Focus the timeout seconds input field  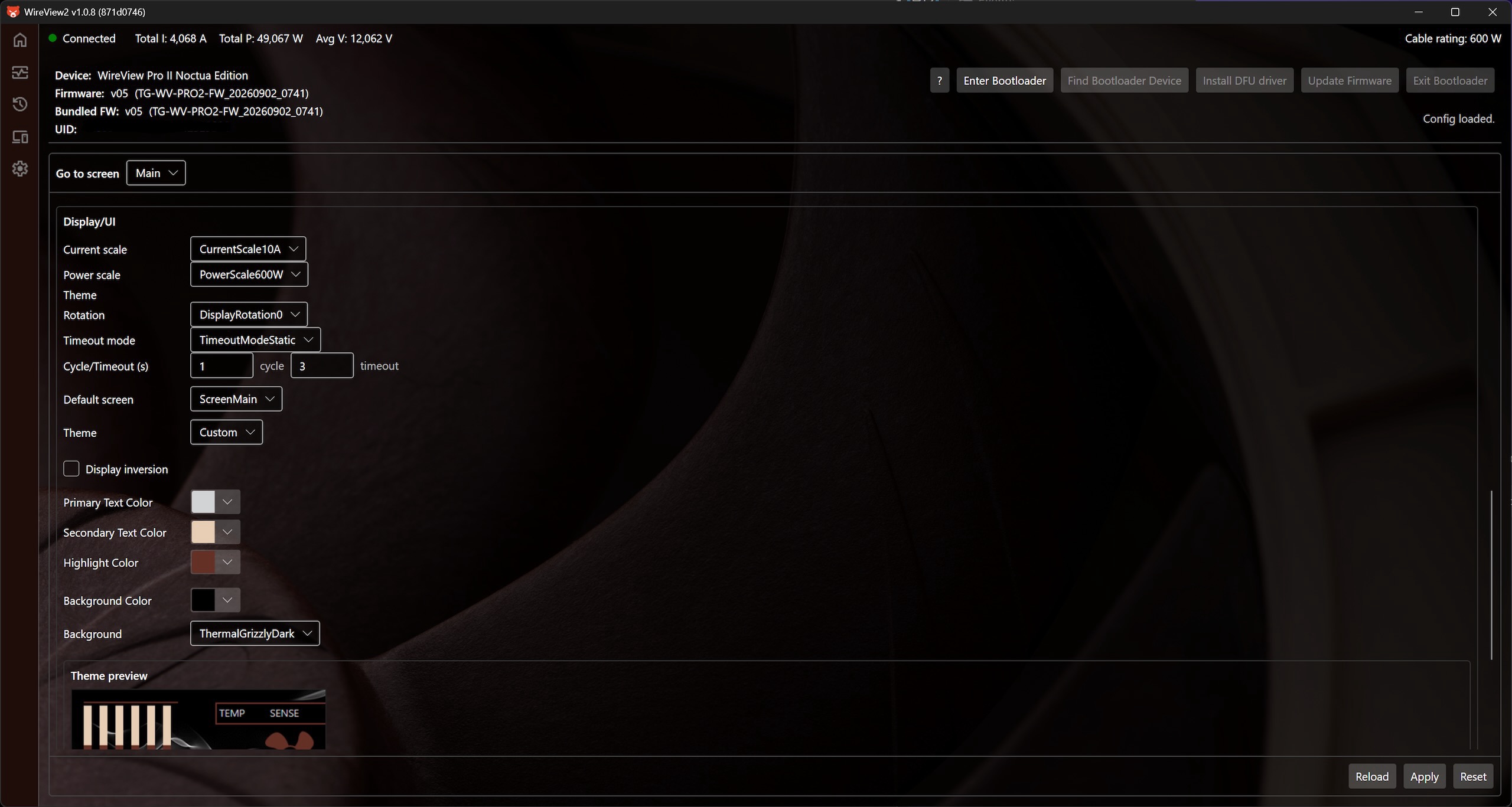pyautogui.click(x=322, y=366)
